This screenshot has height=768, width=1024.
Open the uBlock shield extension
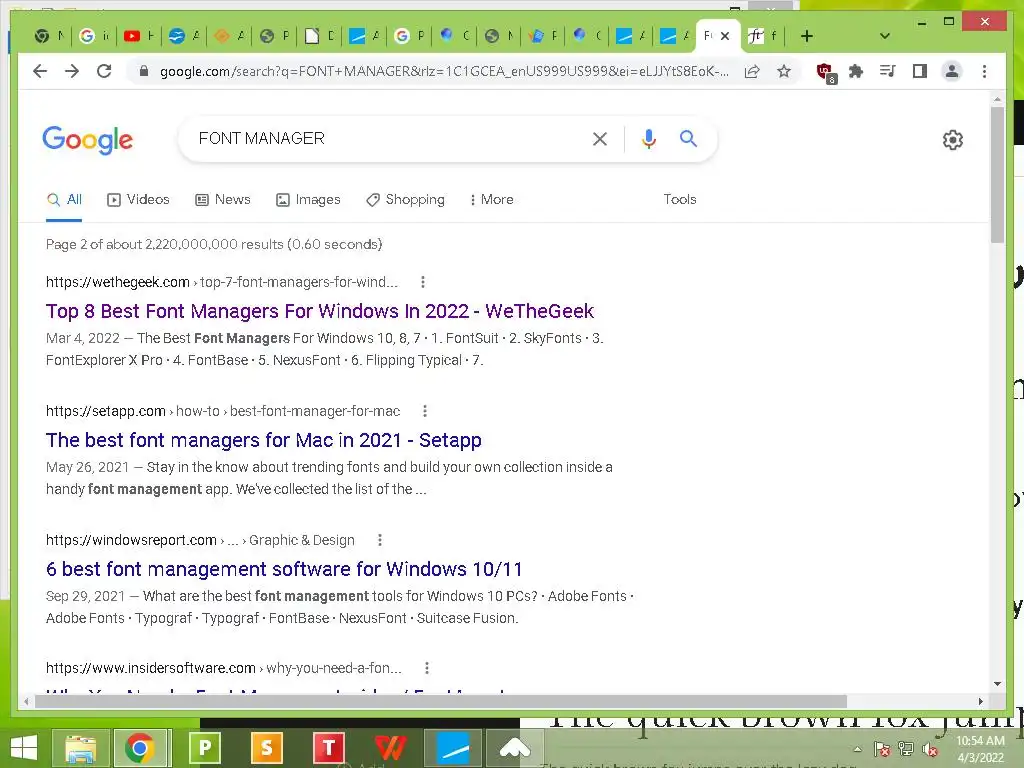coord(825,72)
